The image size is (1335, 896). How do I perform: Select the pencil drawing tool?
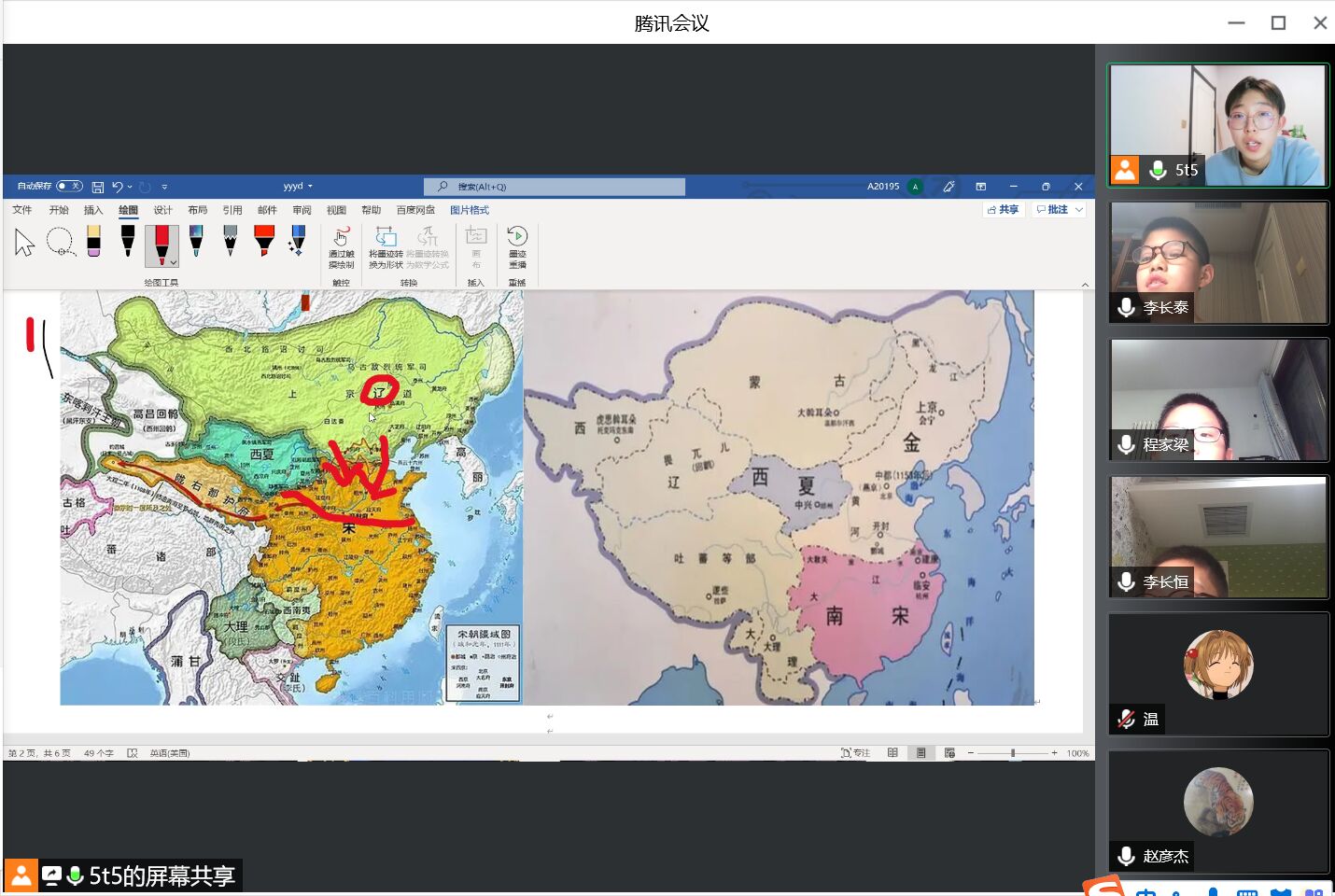coord(231,241)
